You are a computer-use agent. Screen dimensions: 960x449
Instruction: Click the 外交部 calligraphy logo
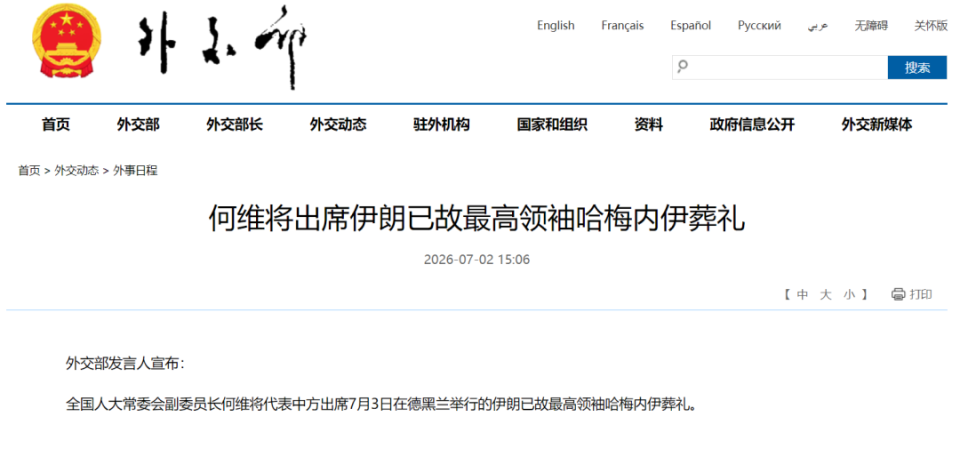point(222,47)
